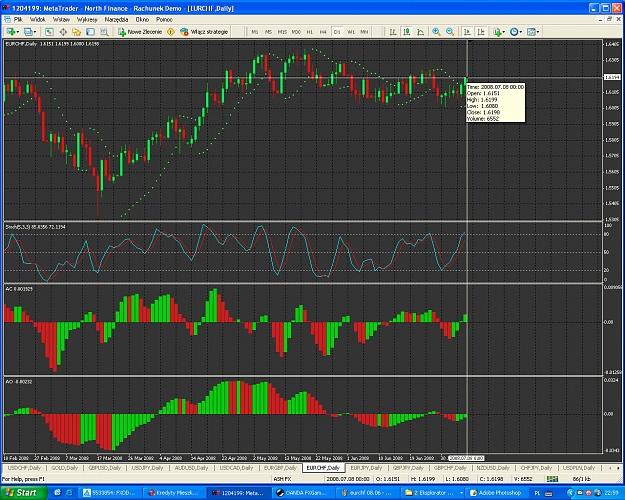Viewport: 625px width, 500px height.
Task: Expand the periods dropdown arrow
Action: point(521,32)
